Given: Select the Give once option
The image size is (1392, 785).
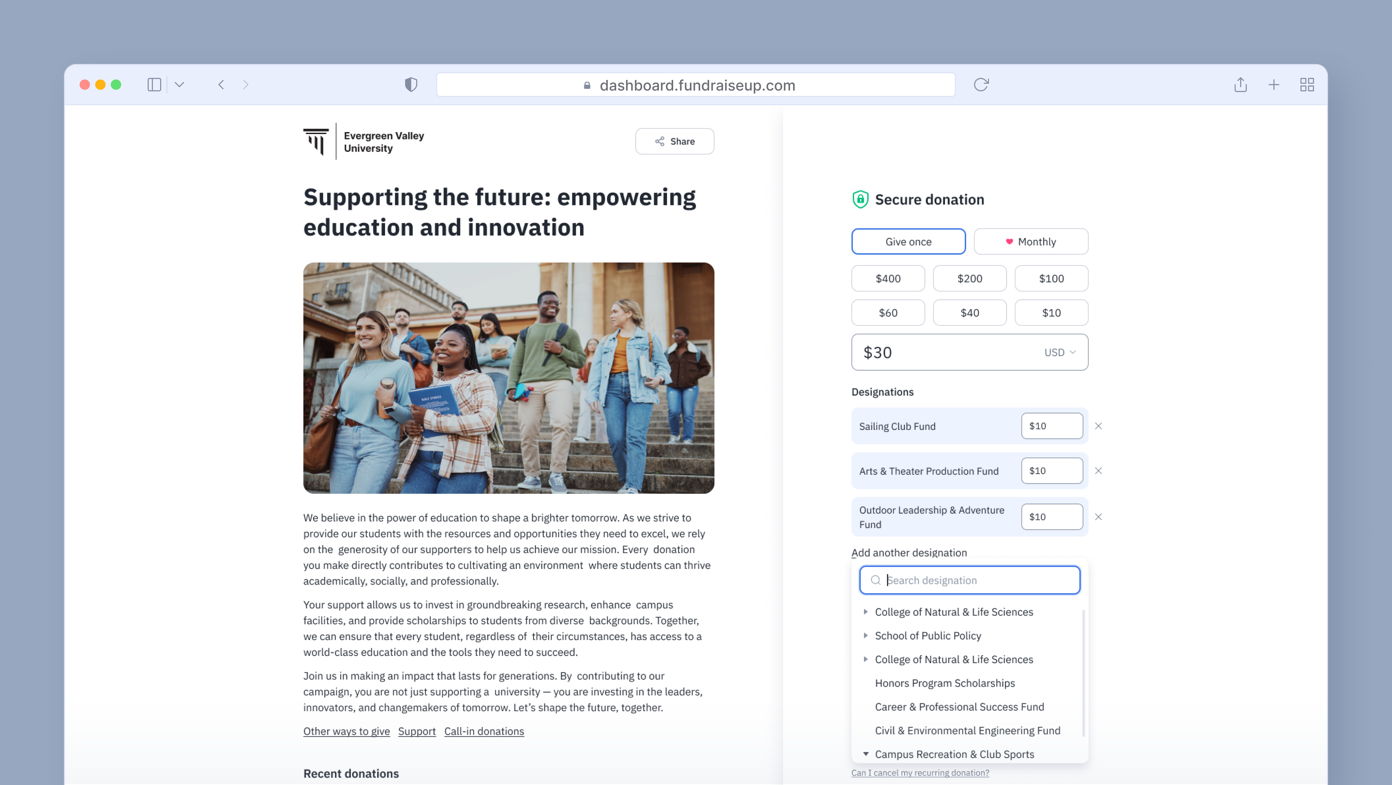Looking at the screenshot, I should pyautogui.click(x=907, y=241).
